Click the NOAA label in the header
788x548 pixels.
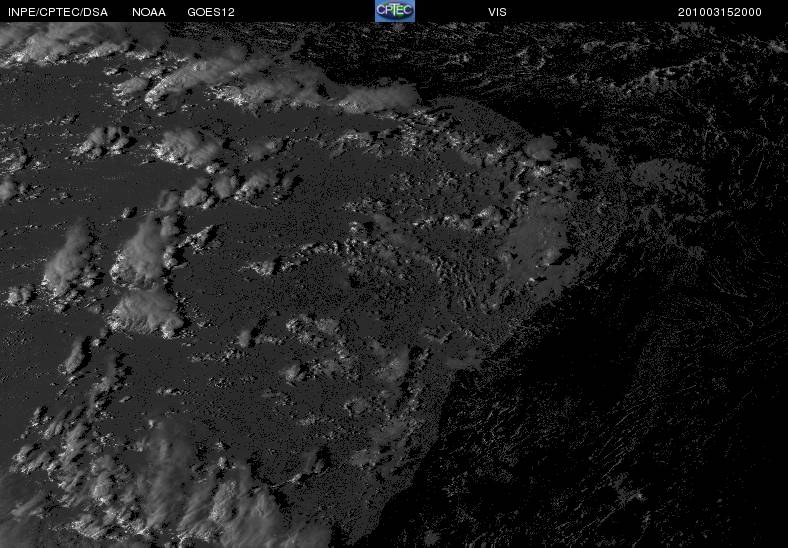click(149, 12)
